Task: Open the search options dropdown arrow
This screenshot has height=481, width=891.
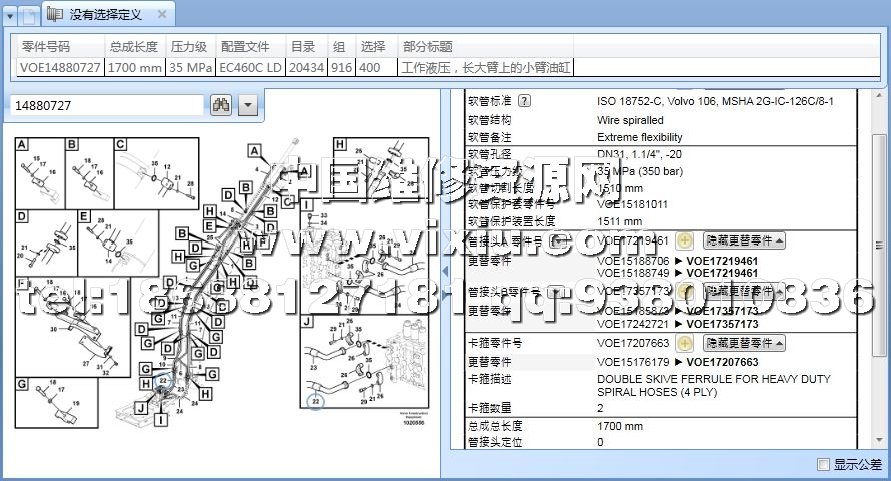Action: click(x=247, y=104)
